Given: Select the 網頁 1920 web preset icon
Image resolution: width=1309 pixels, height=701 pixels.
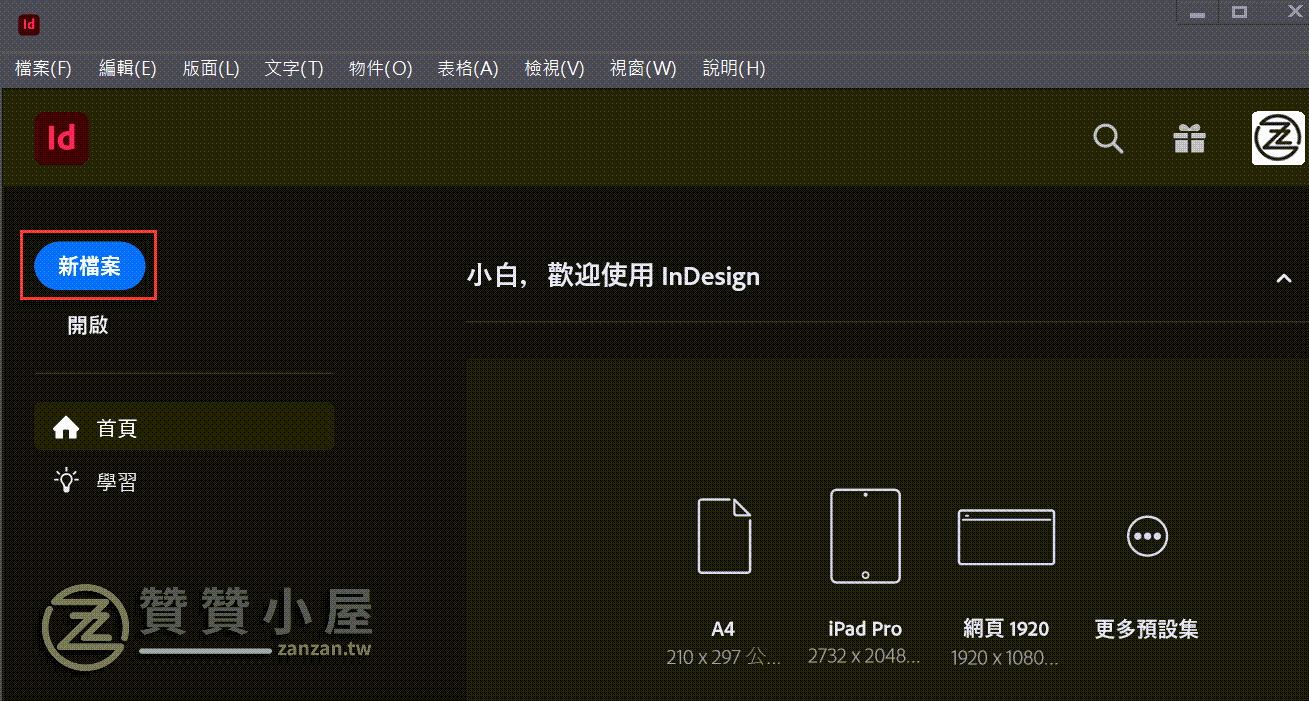Looking at the screenshot, I should pyautogui.click(x=1006, y=537).
